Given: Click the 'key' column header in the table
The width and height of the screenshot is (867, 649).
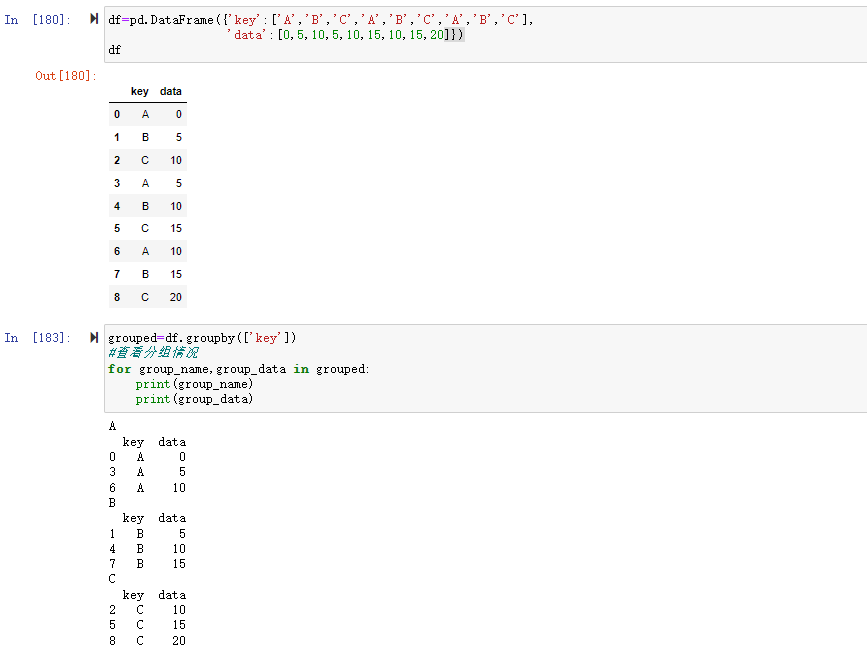Looking at the screenshot, I should tap(140, 91).
